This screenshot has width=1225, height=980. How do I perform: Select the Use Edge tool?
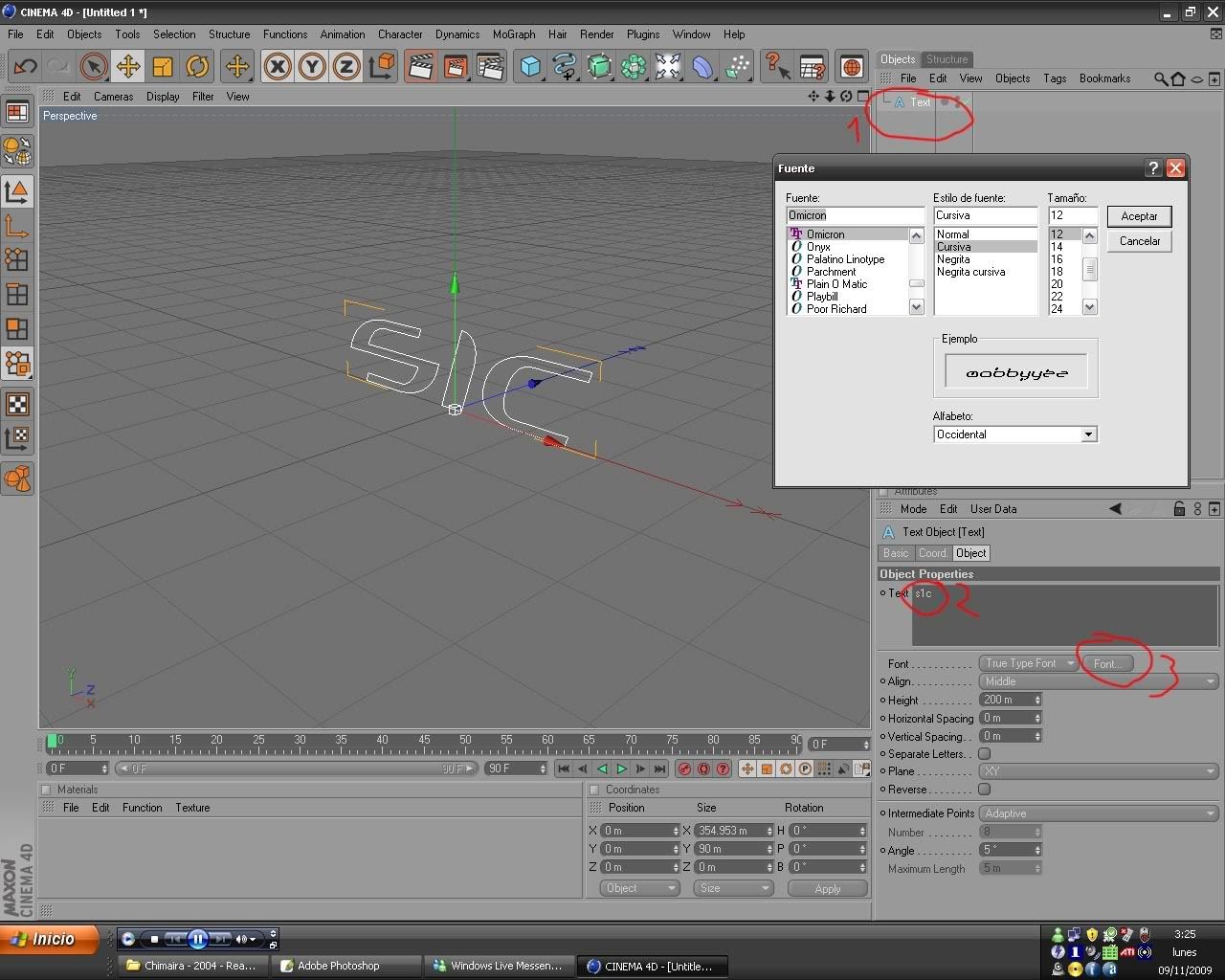coord(17,295)
